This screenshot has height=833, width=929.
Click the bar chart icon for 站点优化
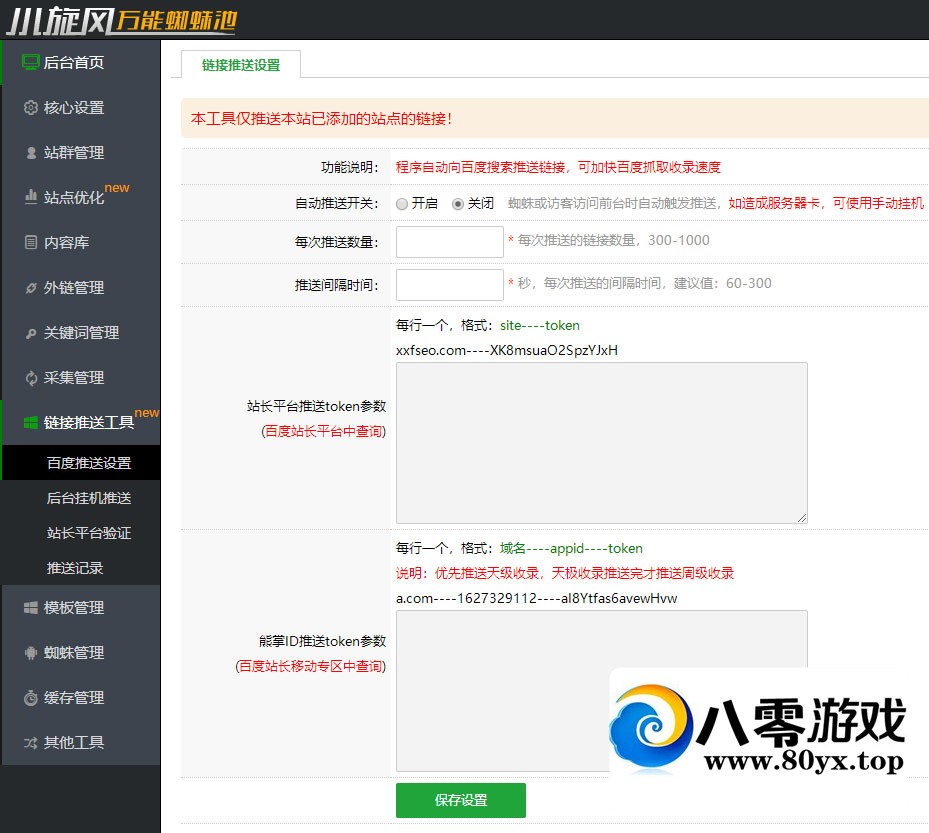click(x=30, y=198)
